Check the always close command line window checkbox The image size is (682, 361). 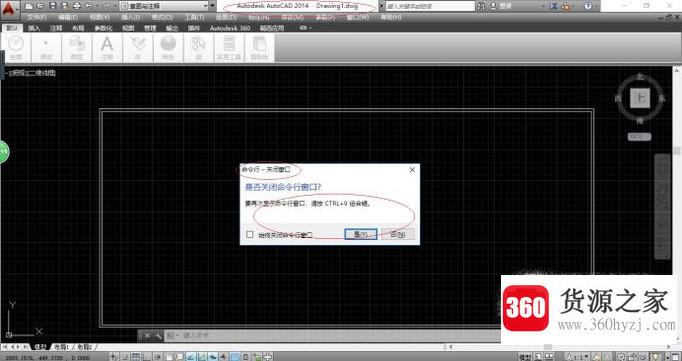pos(250,234)
